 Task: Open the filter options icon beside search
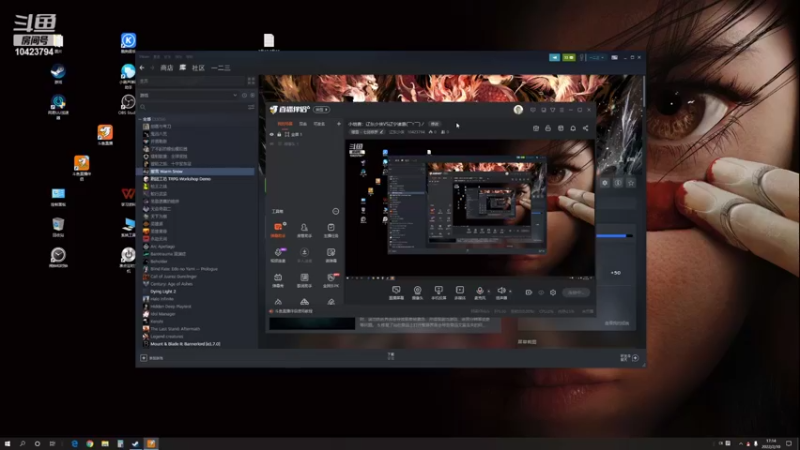pyautogui.click(x=251, y=107)
